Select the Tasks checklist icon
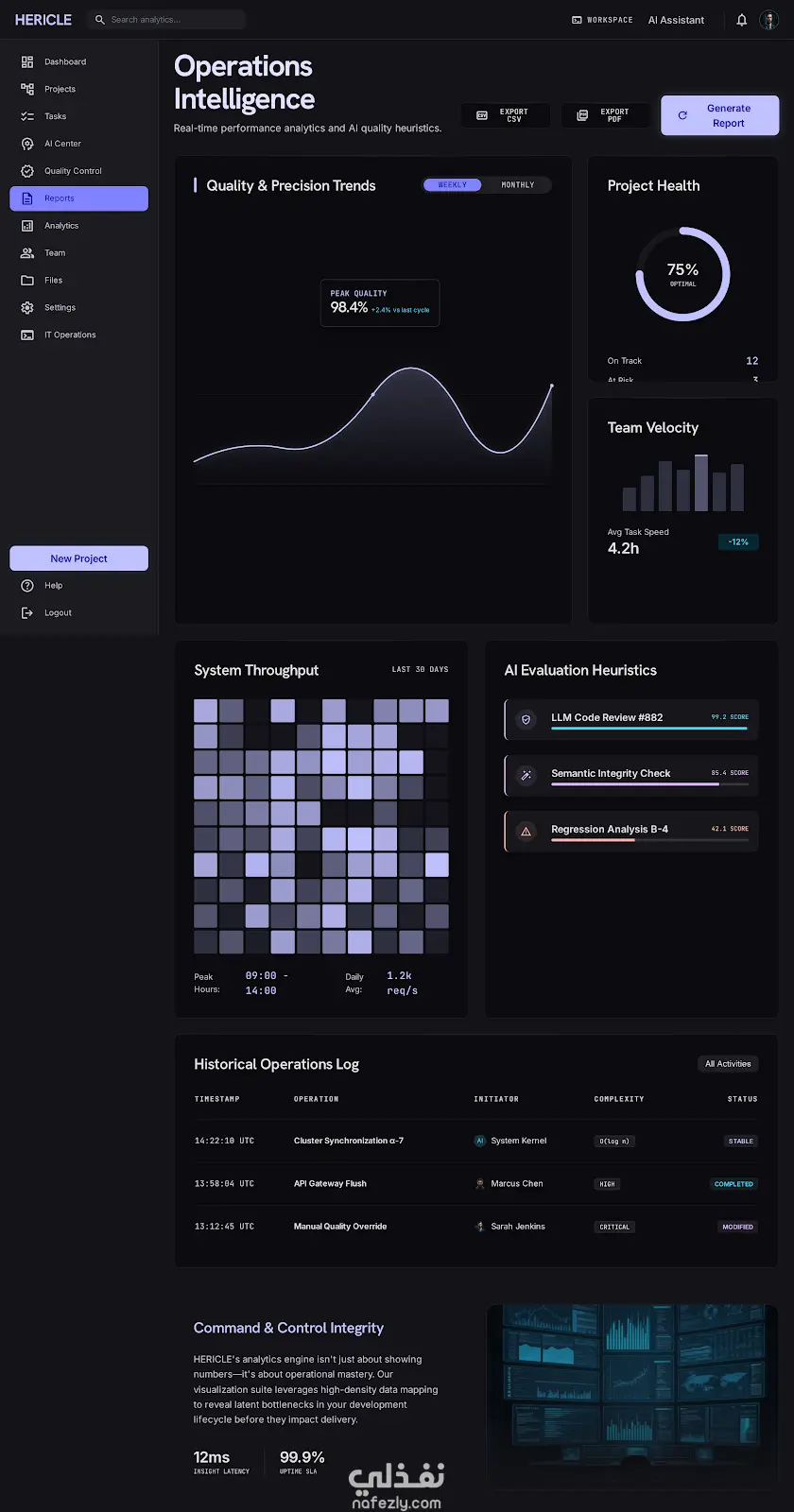The width and height of the screenshot is (794, 1512). click(27, 117)
